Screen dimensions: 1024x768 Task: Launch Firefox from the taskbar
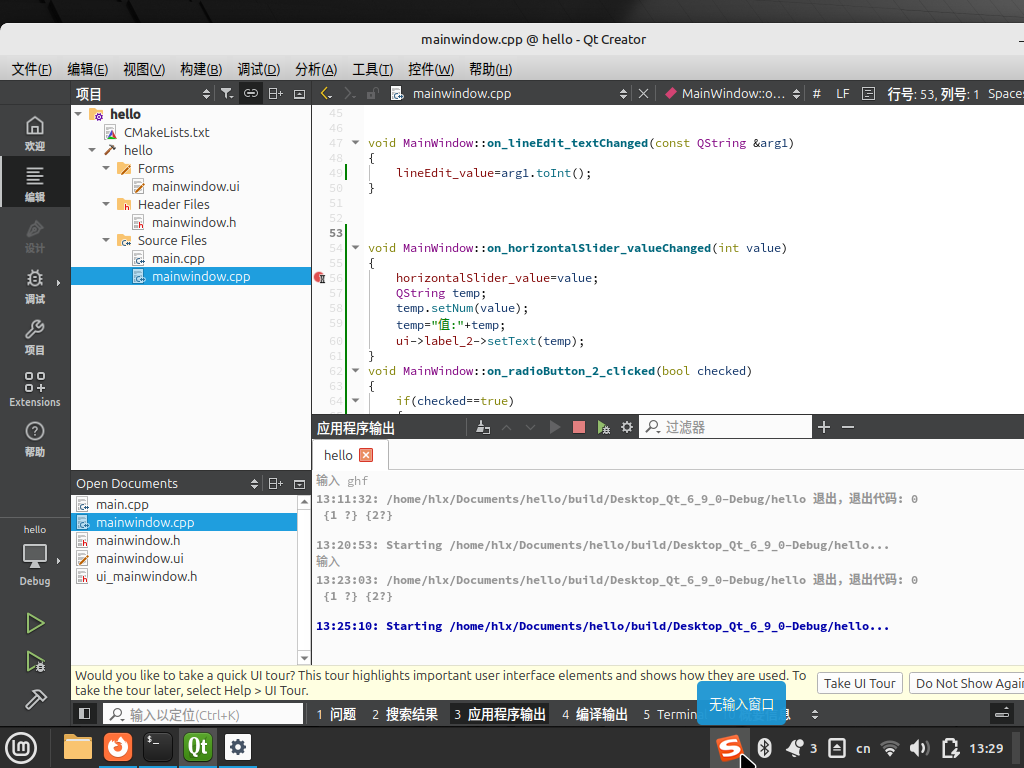118,747
